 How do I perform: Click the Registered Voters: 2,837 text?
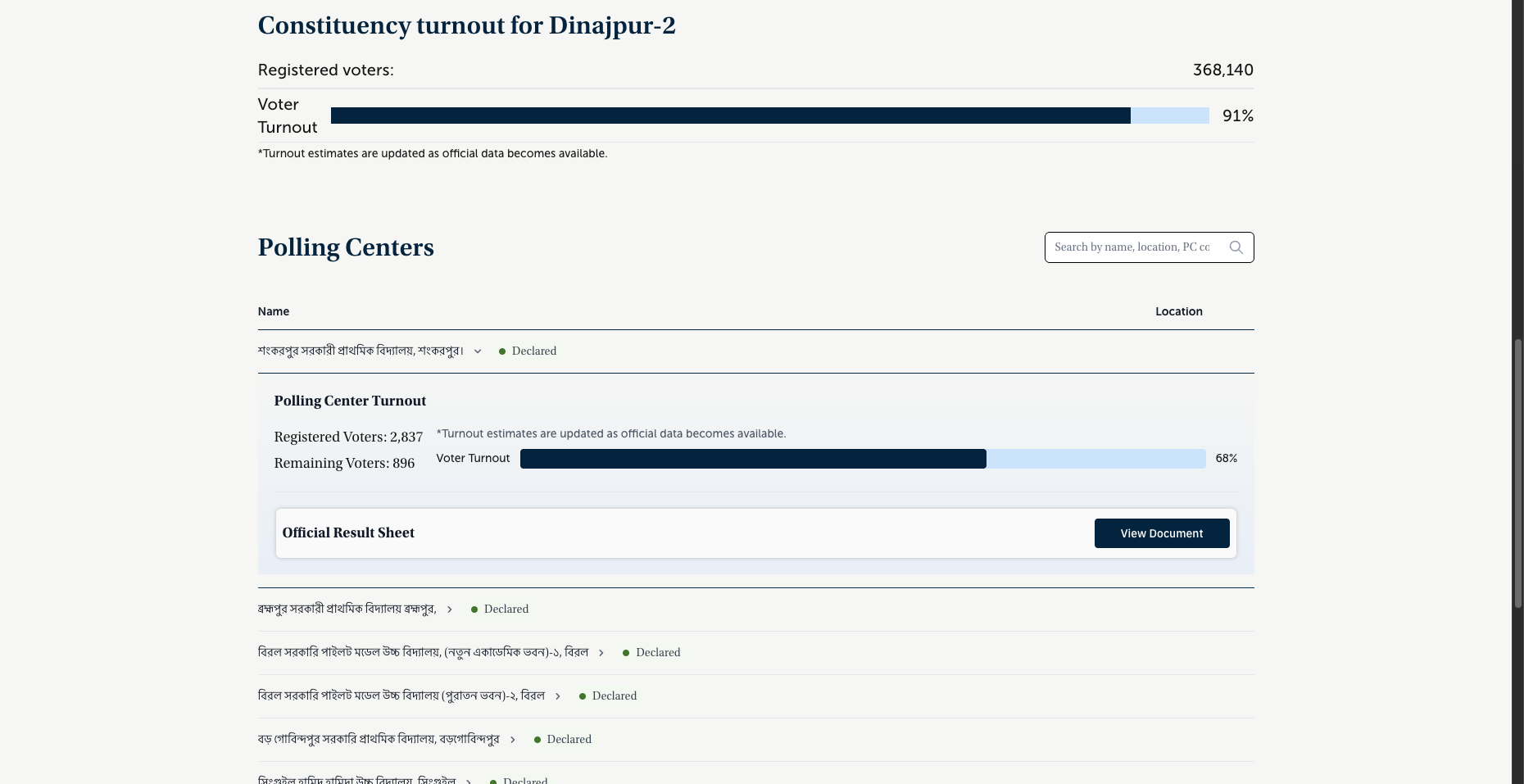pos(348,437)
